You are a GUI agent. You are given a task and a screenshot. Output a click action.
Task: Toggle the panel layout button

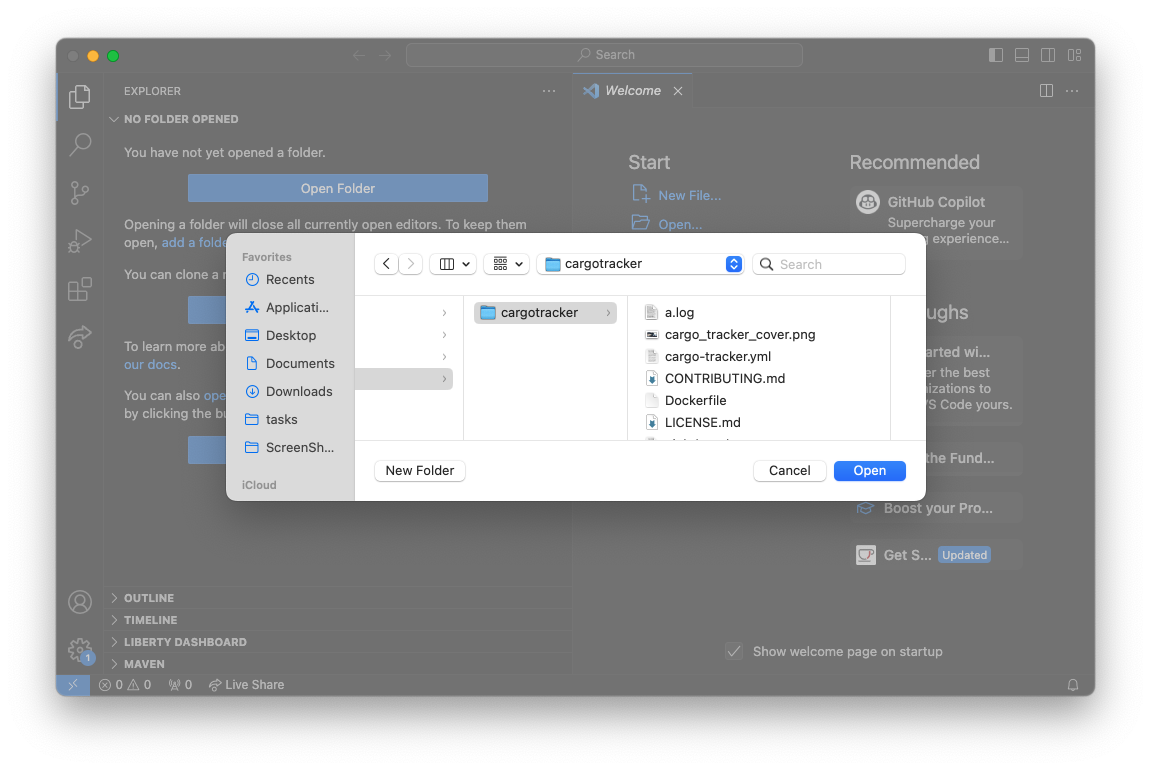(x=1022, y=55)
